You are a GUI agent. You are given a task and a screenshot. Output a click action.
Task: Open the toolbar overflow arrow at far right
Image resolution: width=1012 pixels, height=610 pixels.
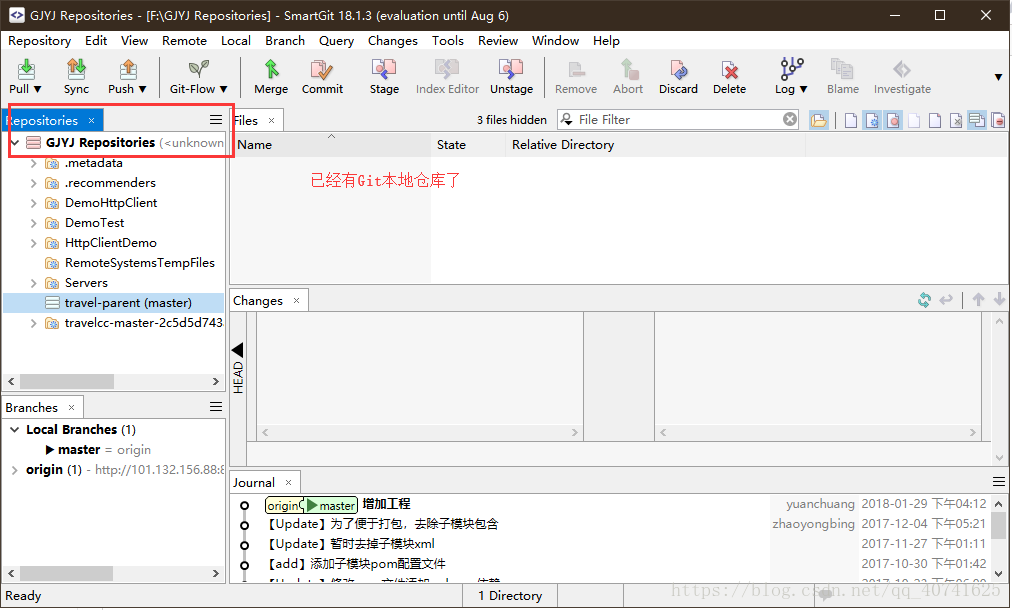coord(998,77)
